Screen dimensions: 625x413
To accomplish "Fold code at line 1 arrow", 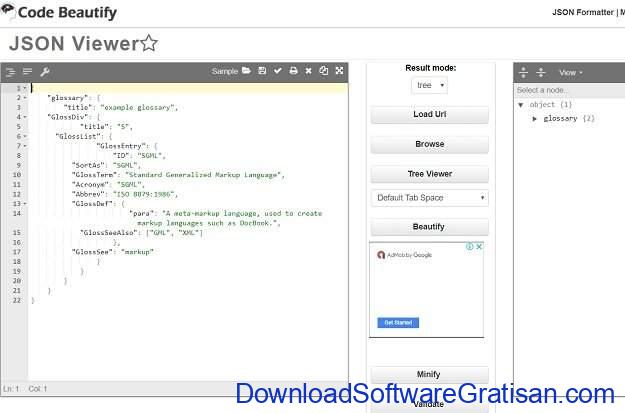I will (25, 88).
